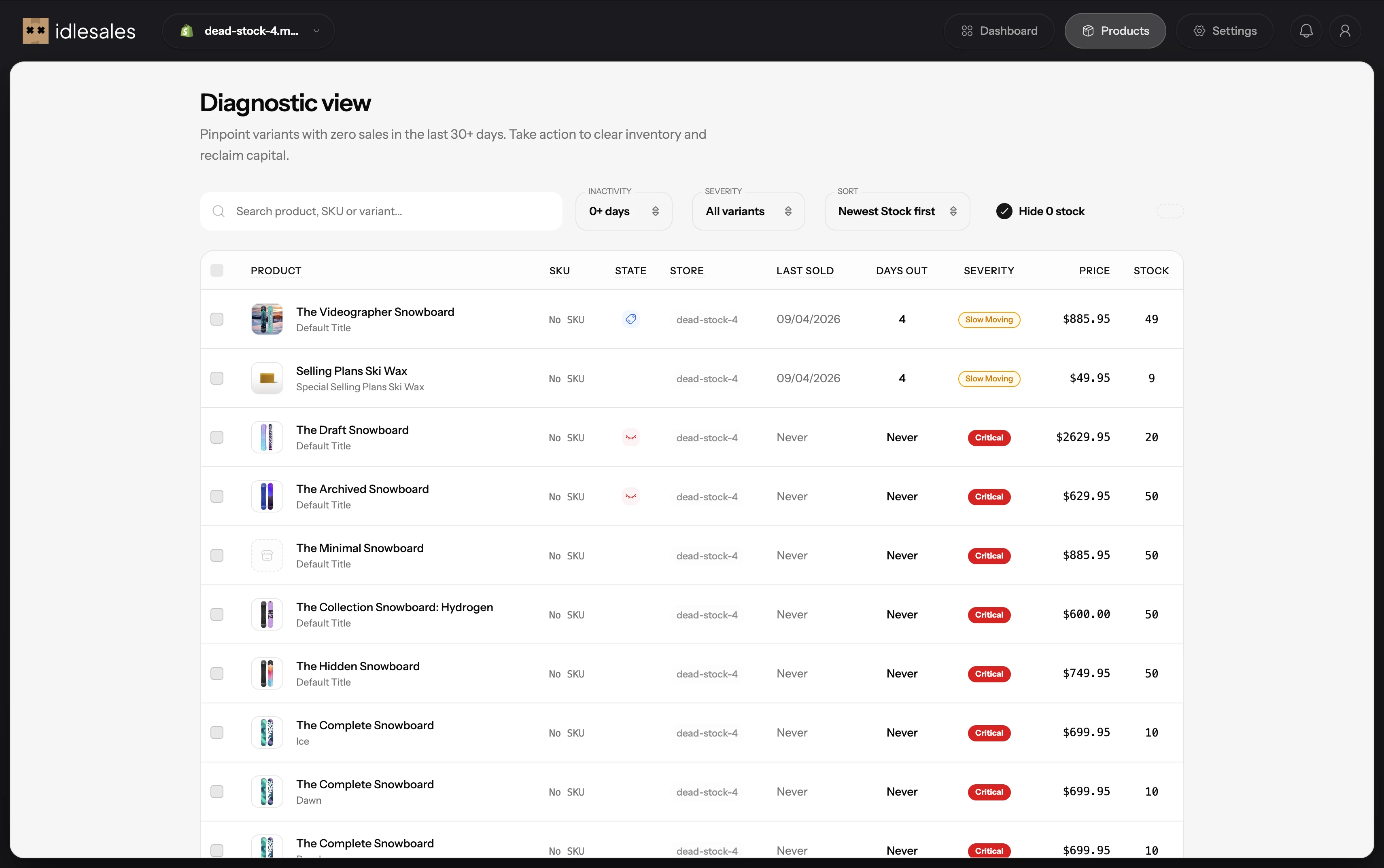Viewport: 1384px width, 868px height.
Task: Select the checkbox for Selling Plans Ski Wax
Action: [x=217, y=378]
